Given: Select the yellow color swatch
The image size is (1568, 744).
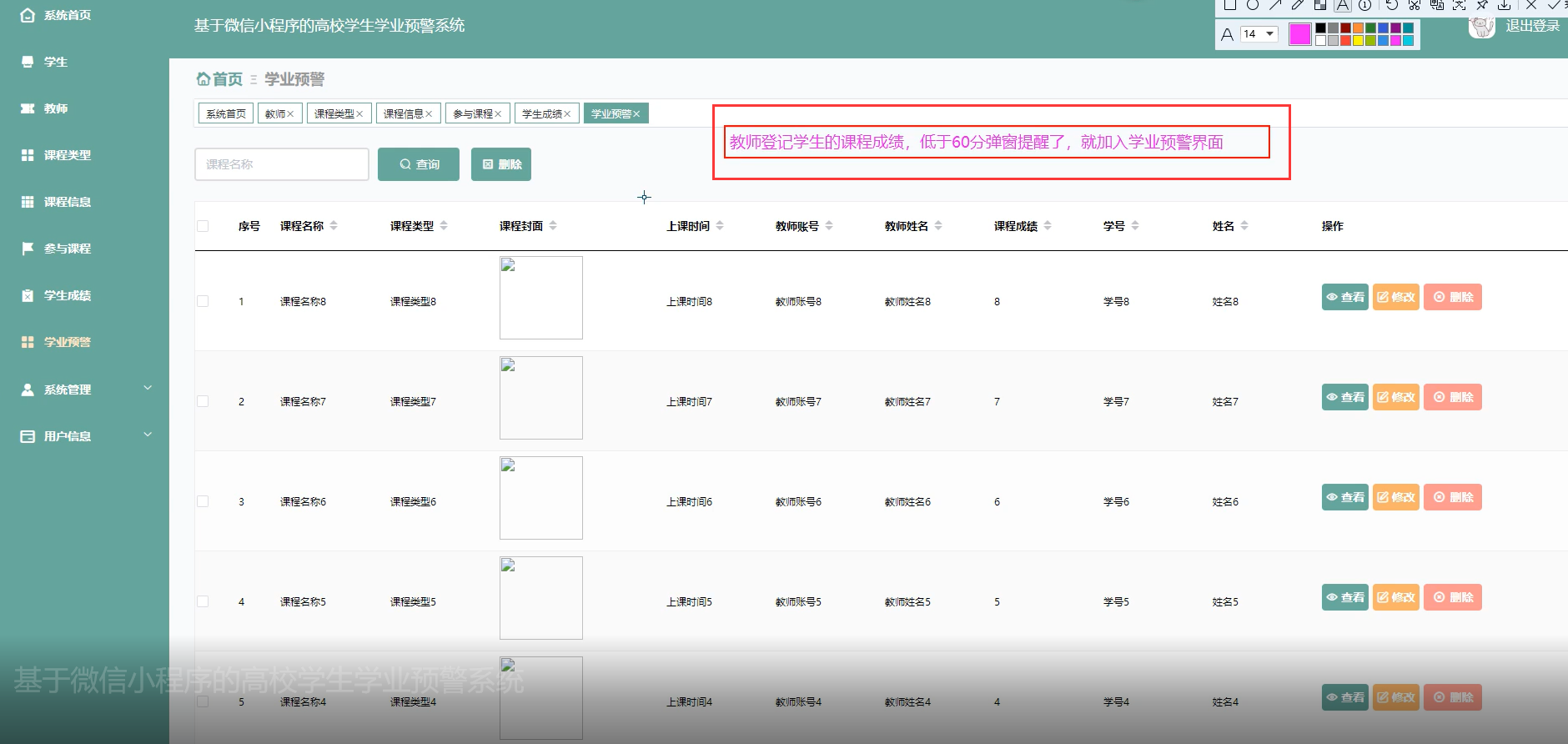Looking at the screenshot, I should pos(1358,40).
